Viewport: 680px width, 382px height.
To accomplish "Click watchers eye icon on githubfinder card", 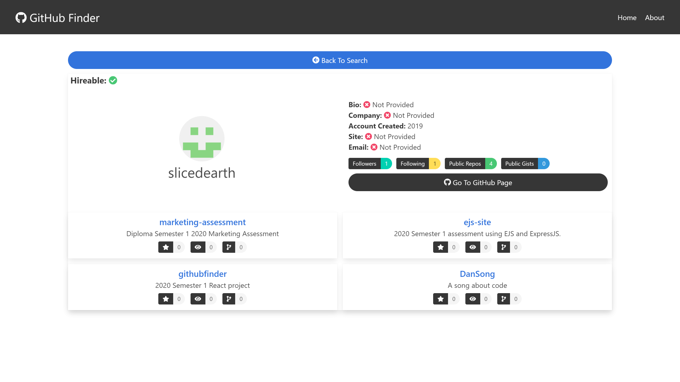I will (198, 299).
